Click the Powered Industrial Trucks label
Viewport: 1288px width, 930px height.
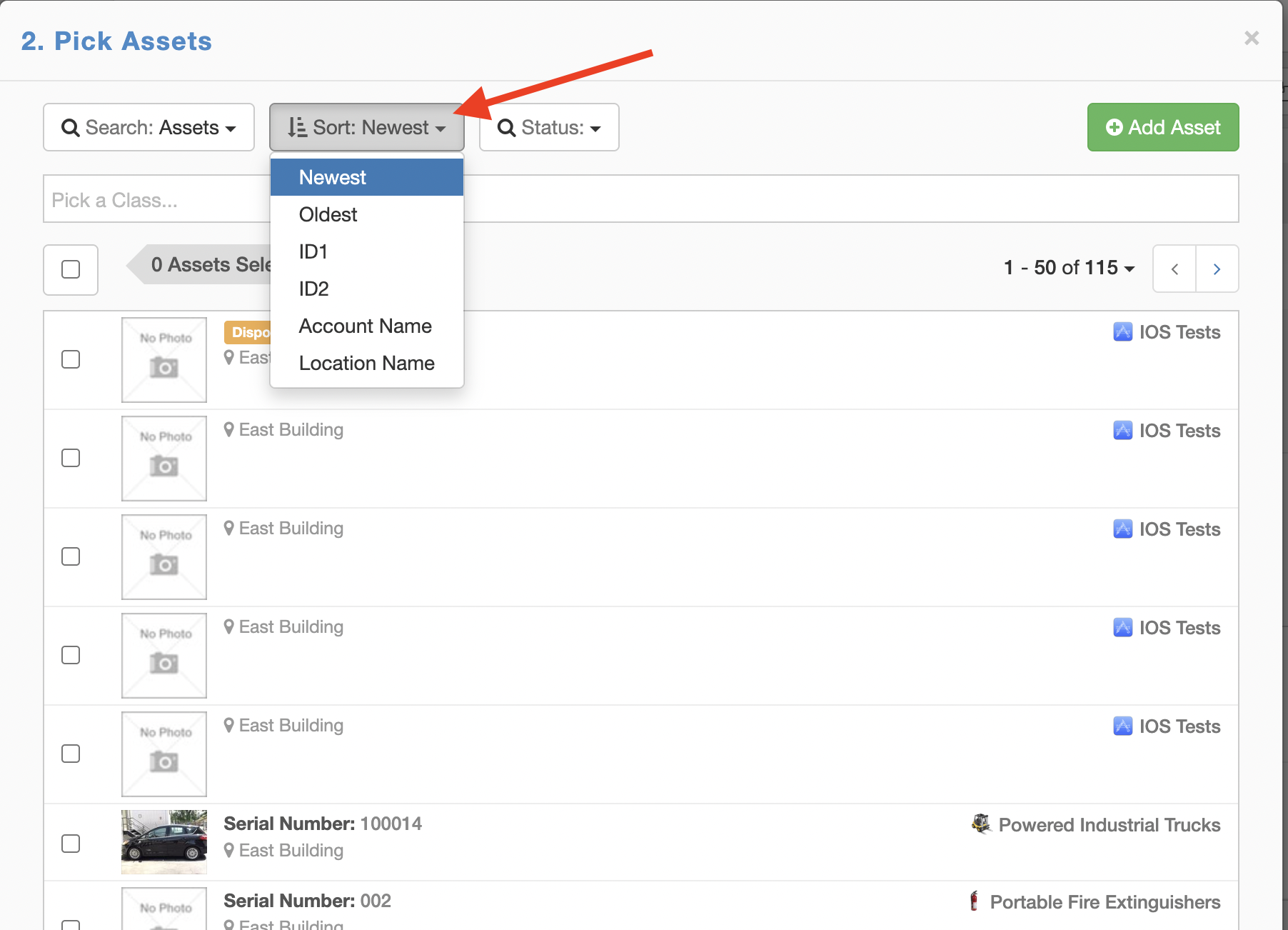pyautogui.click(x=1110, y=825)
